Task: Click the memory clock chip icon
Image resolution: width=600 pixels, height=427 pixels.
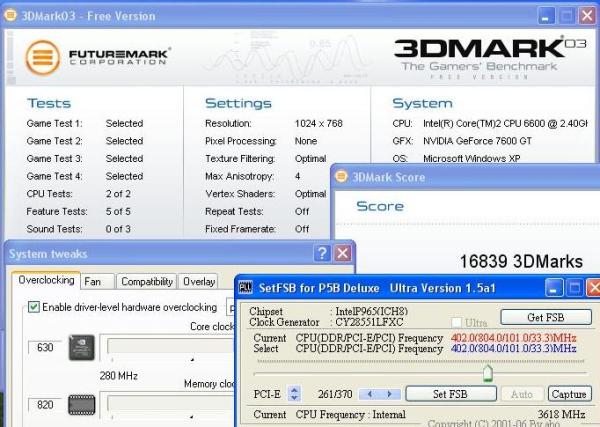Action: (x=82, y=405)
